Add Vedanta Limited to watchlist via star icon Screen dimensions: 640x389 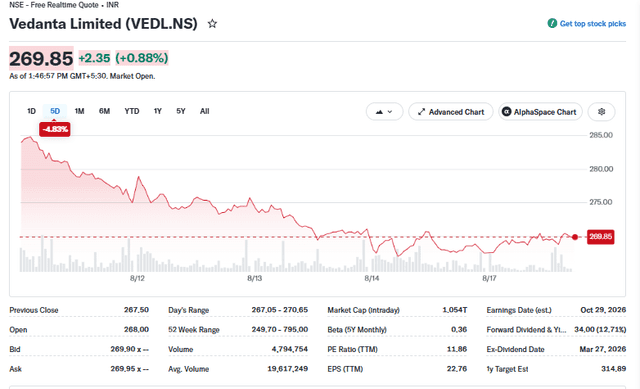[212, 24]
